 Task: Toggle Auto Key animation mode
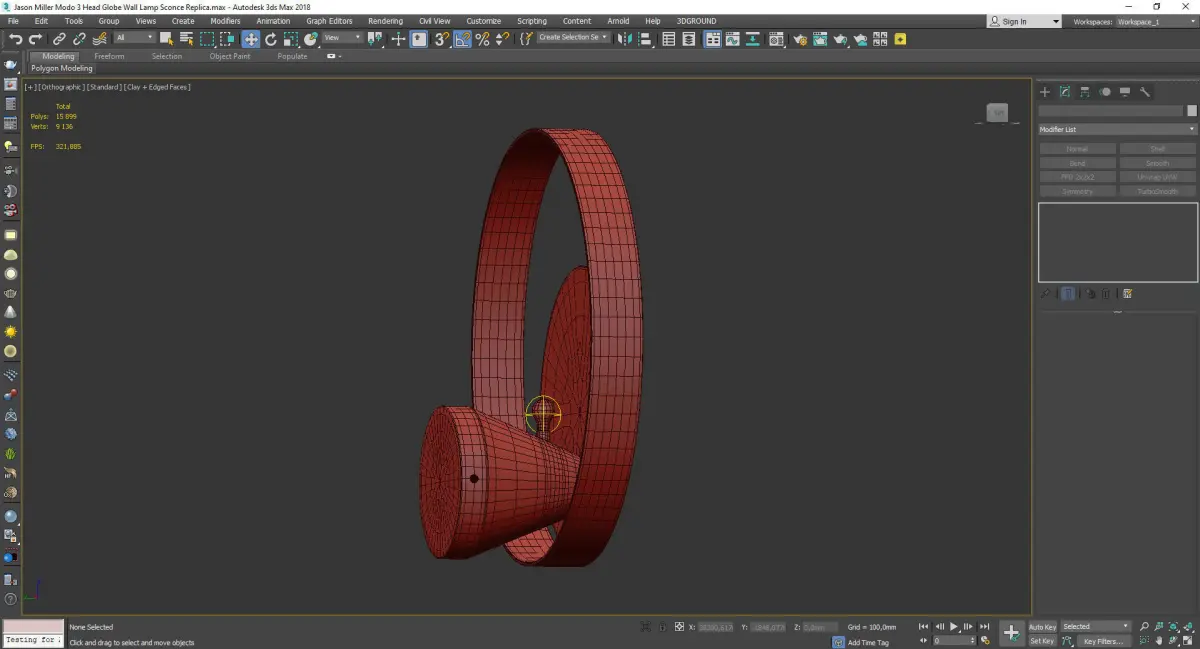coord(1042,627)
